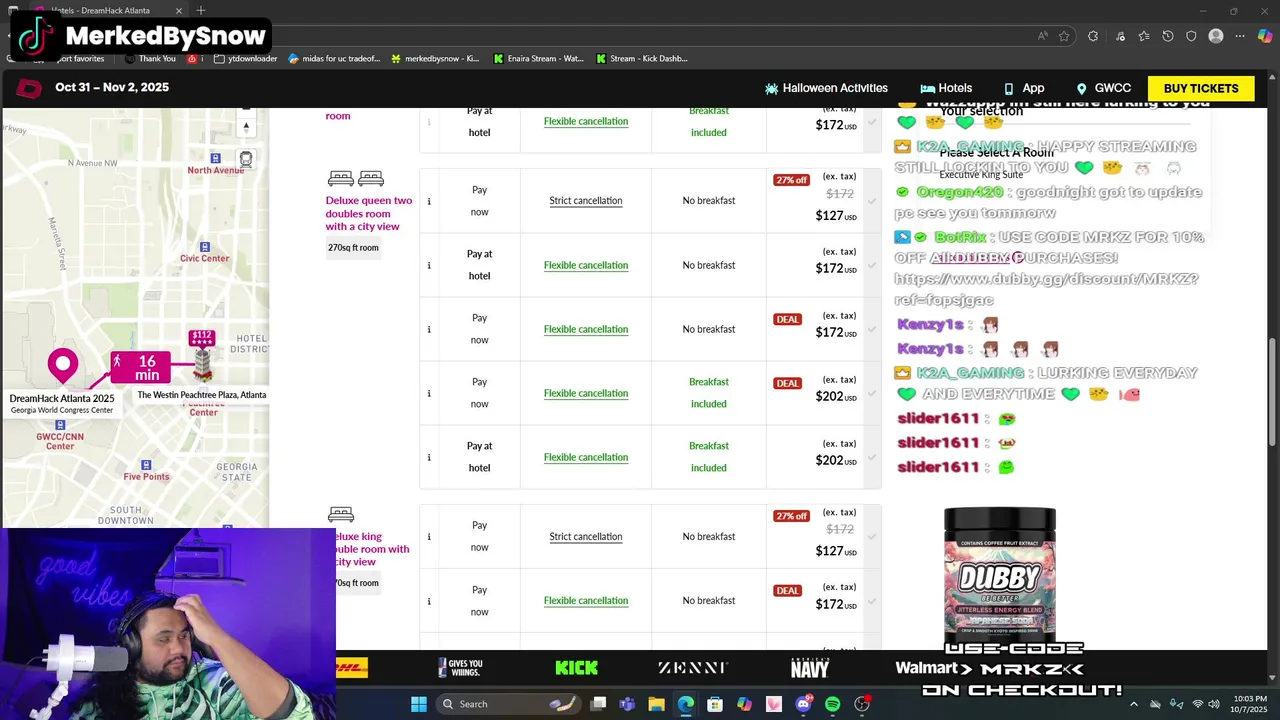Open info icon for queen Pay at hotel No breakfast row
1280x720 pixels.
coord(429,265)
